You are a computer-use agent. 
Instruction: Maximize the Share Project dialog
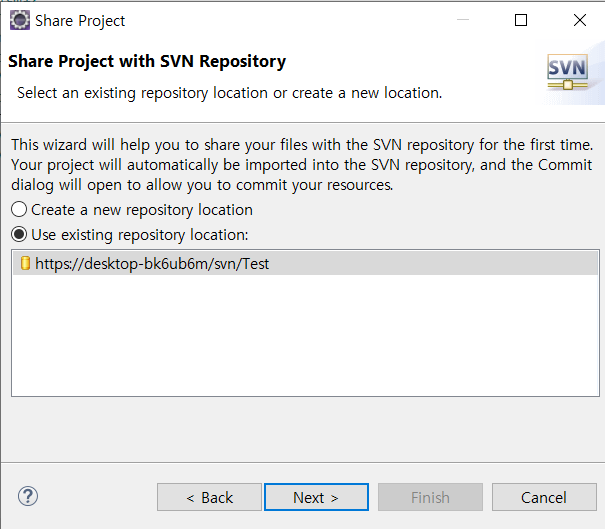pyautogui.click(x=521, y=20)
